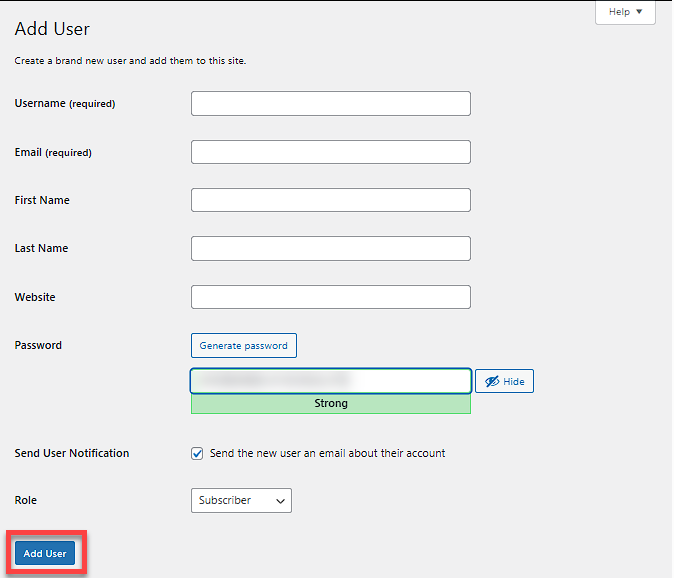Image resolution: width=674 pixels, height=578 pixels.
Task: Open the Help dropdown tab
Action: click(625, 12)
